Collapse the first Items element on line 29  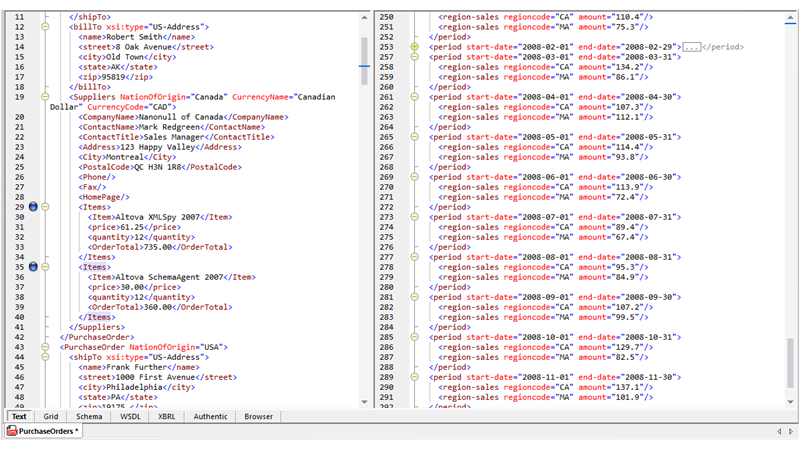click(45, 207)
